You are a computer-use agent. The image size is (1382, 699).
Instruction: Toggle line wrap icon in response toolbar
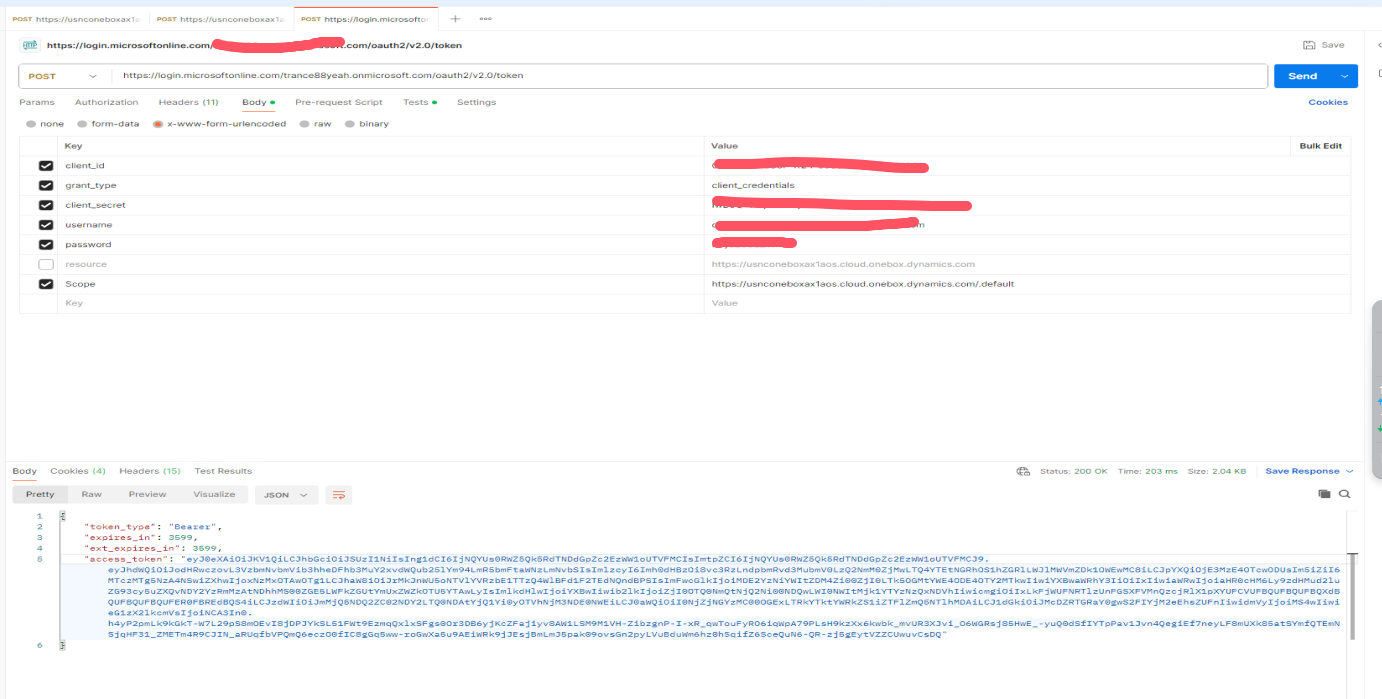(x=339, y=494)
